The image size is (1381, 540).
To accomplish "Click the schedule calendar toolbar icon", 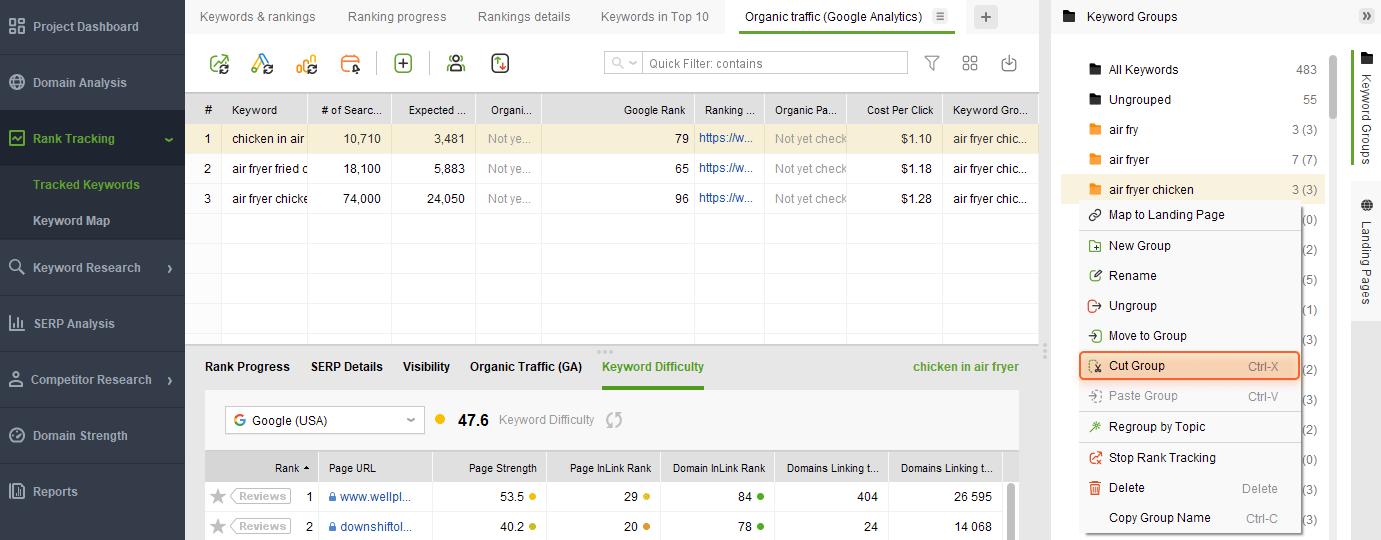I will tap(350, 64).
